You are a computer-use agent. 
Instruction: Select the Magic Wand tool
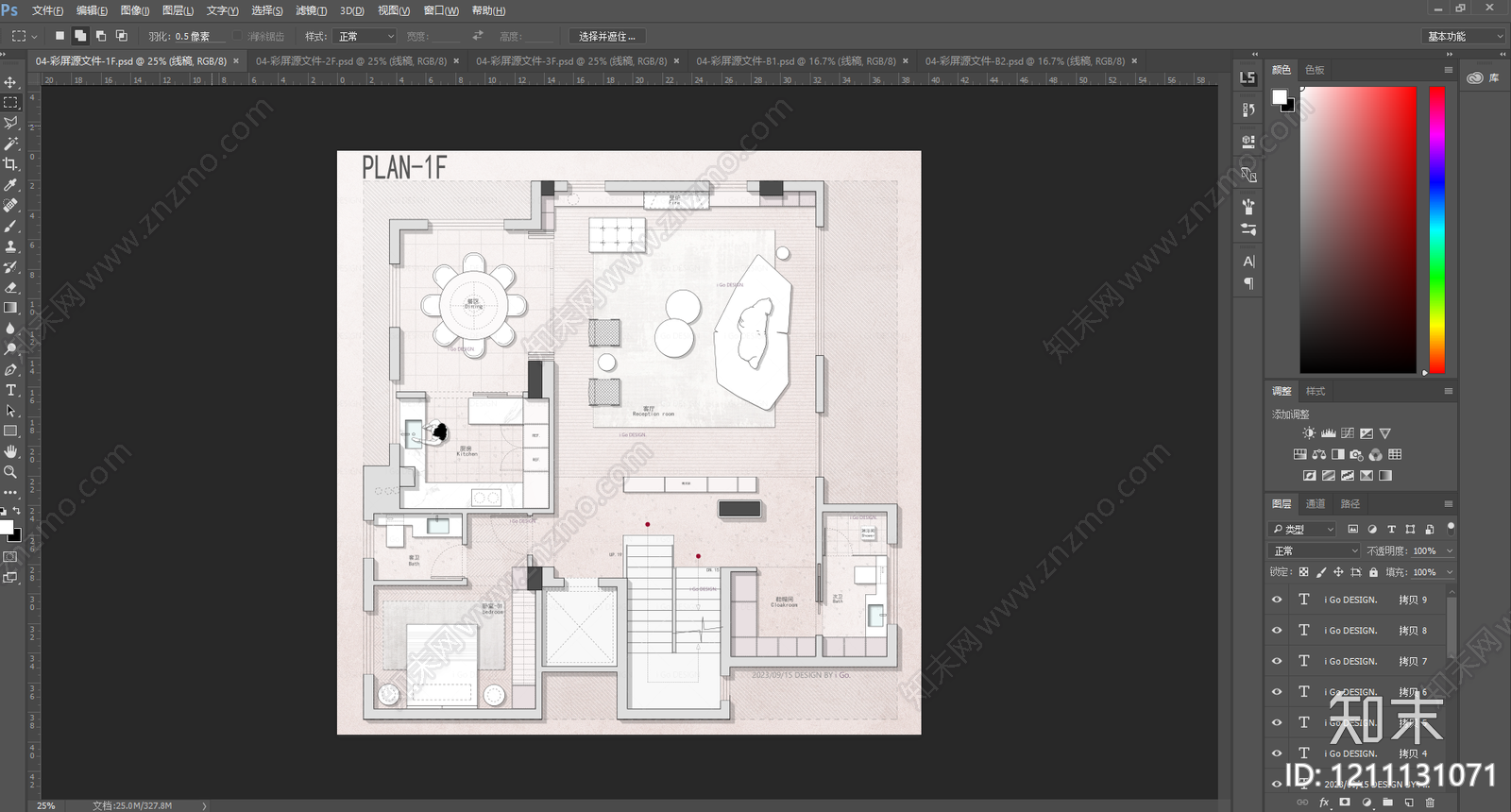[x=10, y=144]
